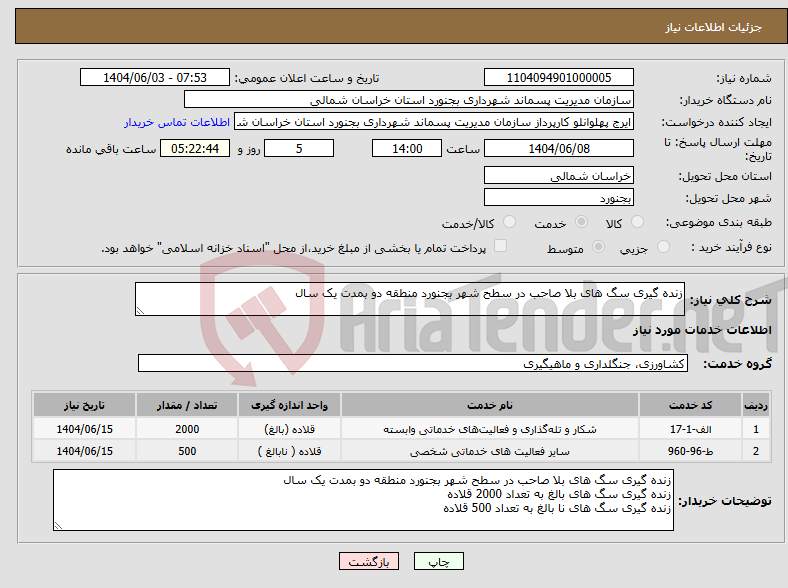Click the delivery city field بجنورد
788x588 pixels.
559,197
